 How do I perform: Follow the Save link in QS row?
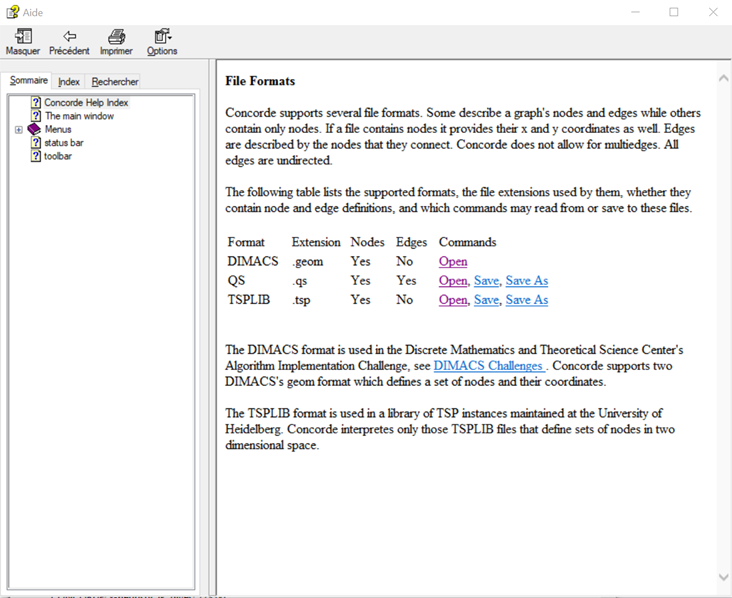[x=486, y=281]
